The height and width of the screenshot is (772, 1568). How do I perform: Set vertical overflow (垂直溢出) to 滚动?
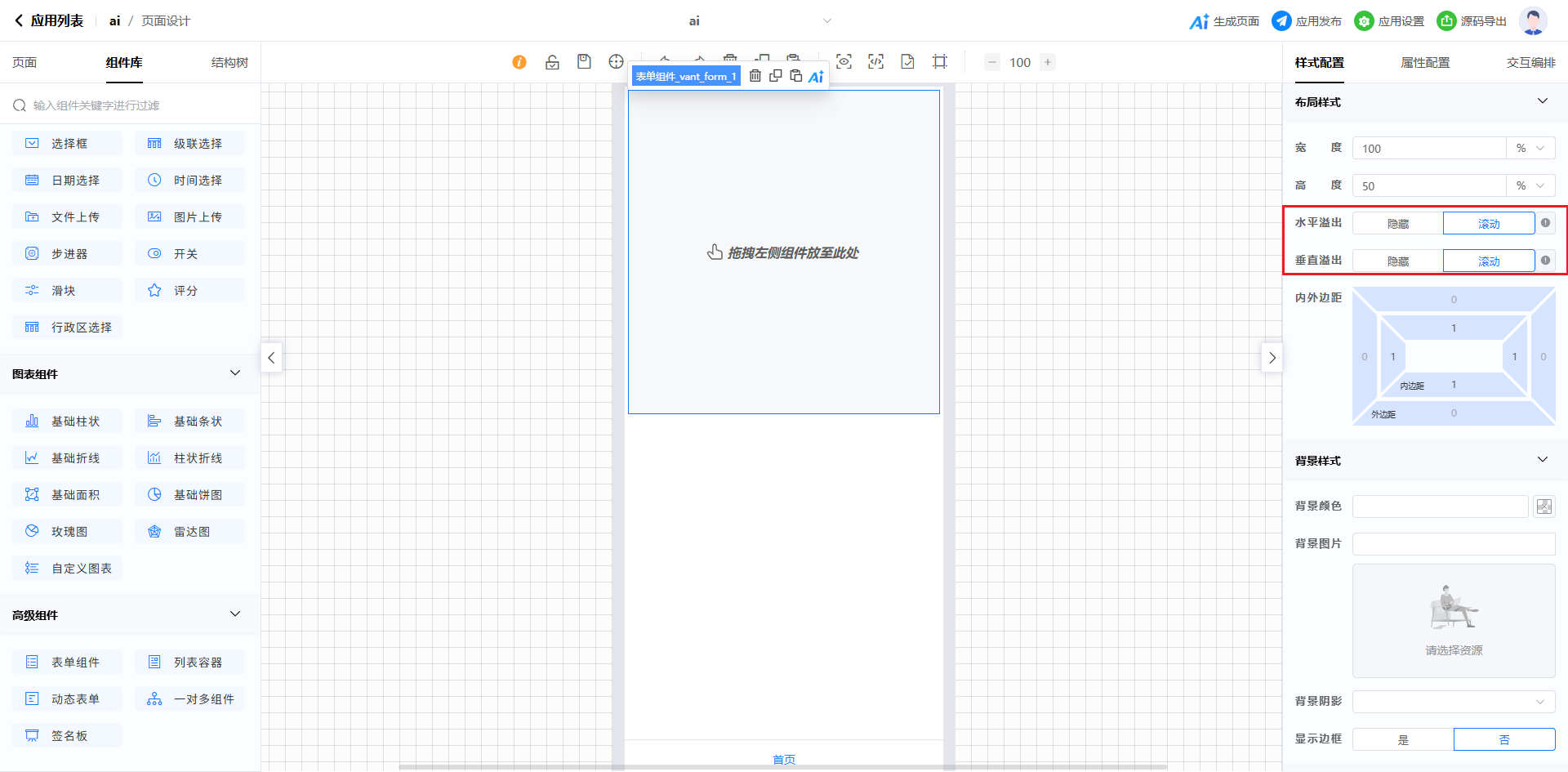(1488, 261)
